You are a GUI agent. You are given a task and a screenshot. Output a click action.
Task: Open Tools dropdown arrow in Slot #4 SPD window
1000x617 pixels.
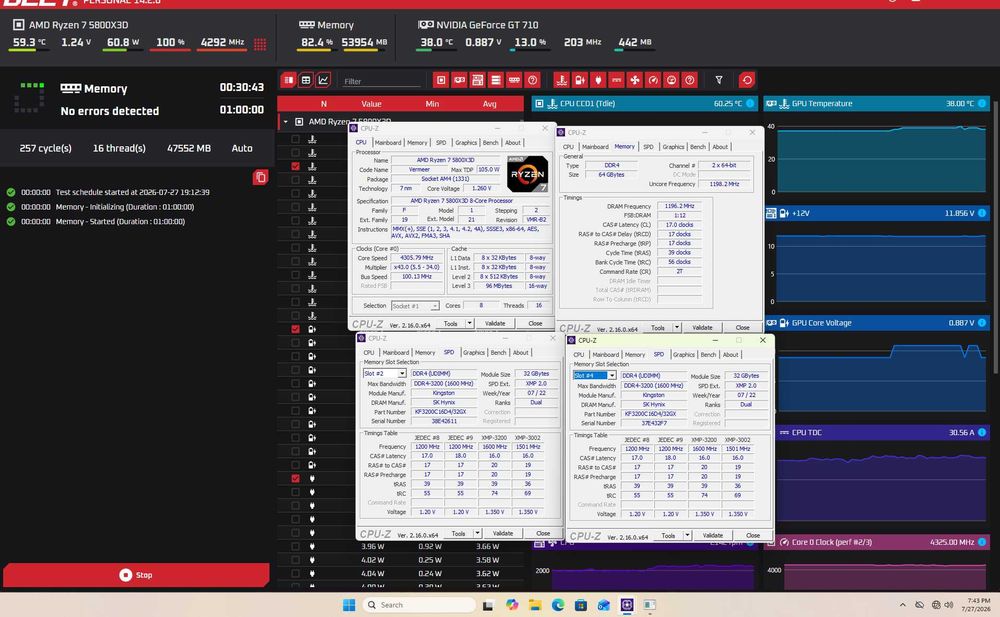[687, 535]
